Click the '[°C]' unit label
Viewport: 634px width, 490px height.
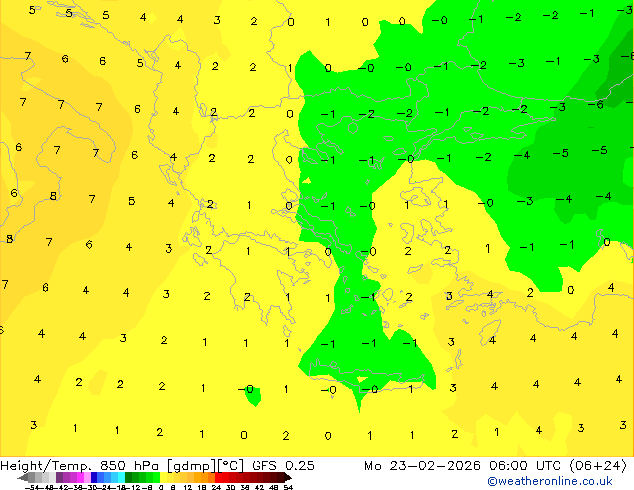[x=230, y=466]
